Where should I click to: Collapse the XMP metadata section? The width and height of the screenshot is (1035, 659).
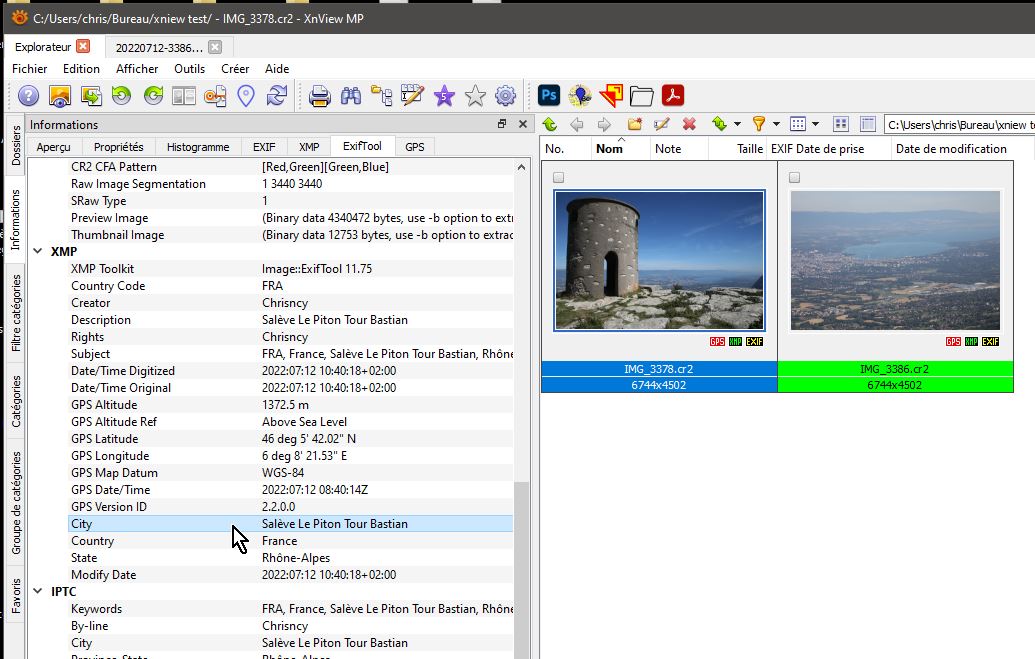click(39, 252)
